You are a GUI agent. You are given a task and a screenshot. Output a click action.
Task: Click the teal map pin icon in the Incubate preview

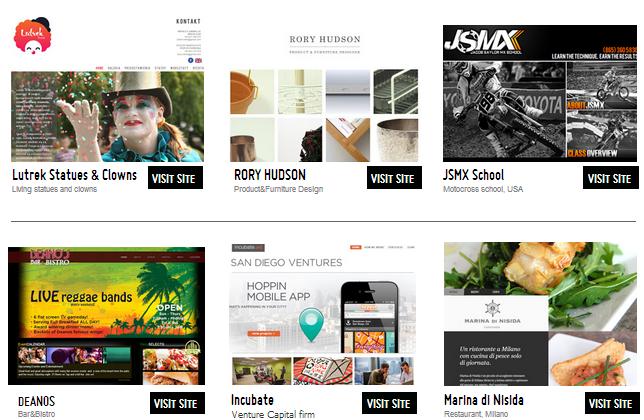311,325
